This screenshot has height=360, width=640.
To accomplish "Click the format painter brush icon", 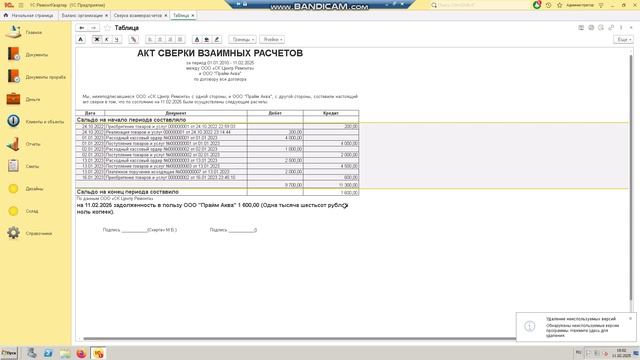I will tap(133, 40).
